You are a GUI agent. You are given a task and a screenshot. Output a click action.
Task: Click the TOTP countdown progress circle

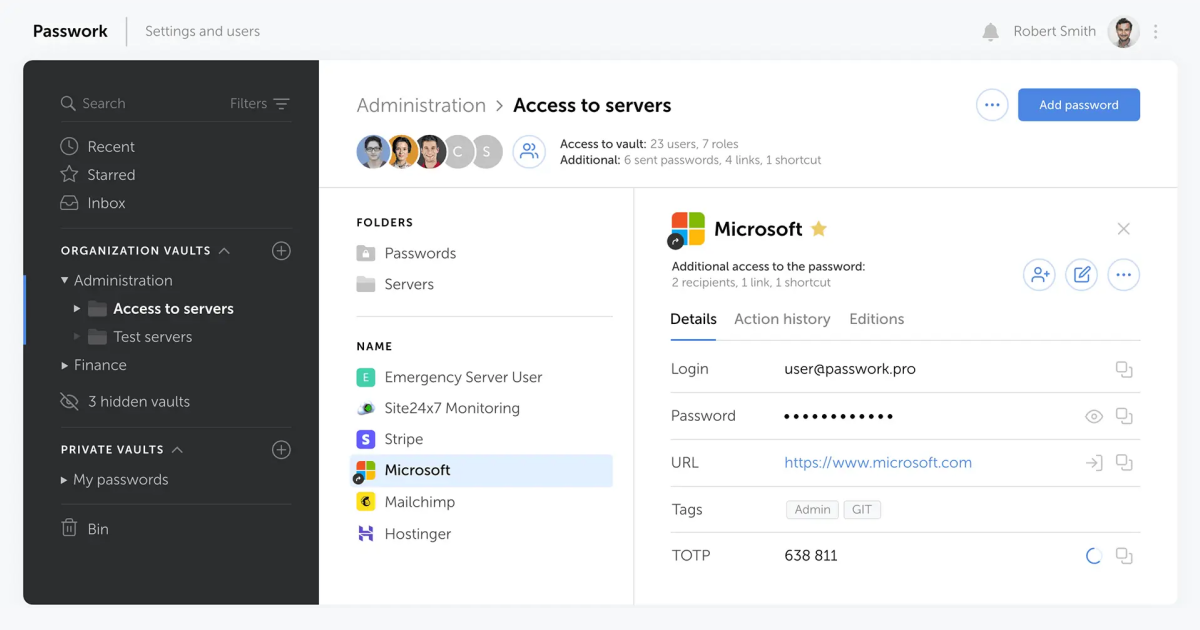[x=1093, y=555]
